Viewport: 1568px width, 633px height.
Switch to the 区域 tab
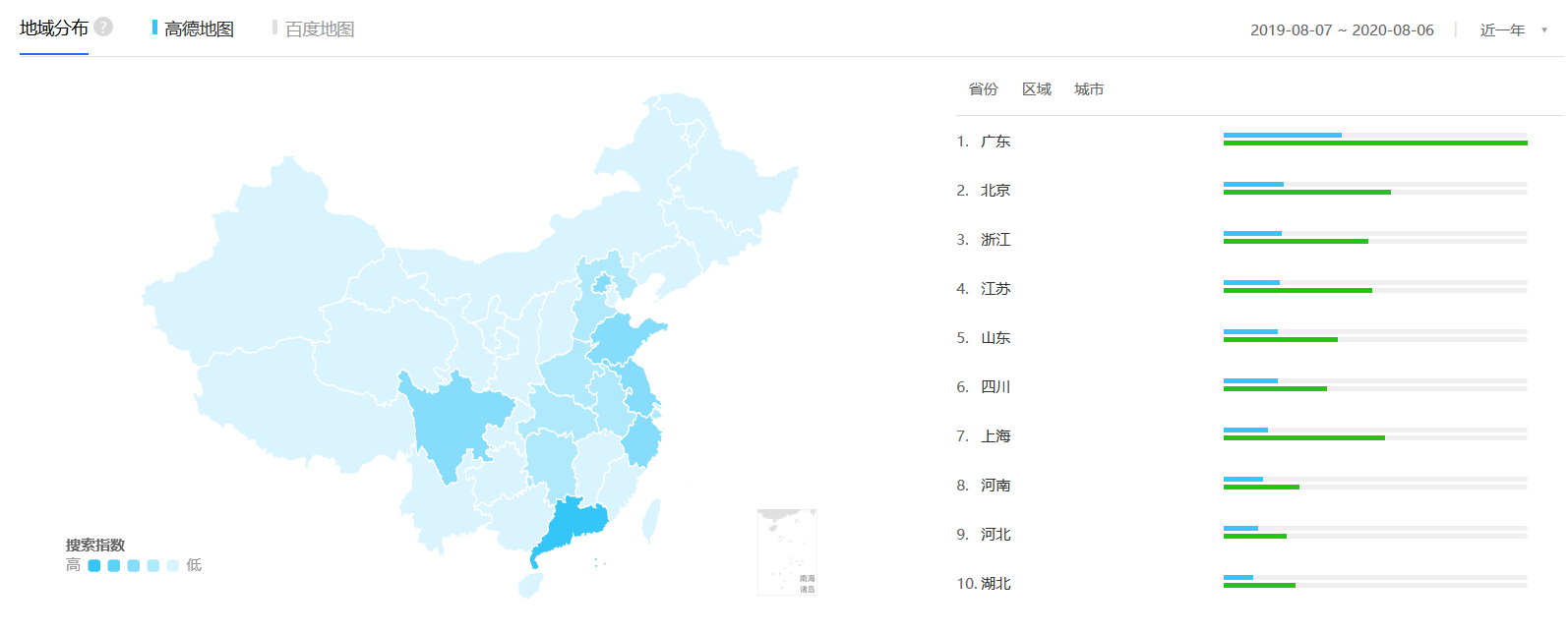pos(1036,88)
